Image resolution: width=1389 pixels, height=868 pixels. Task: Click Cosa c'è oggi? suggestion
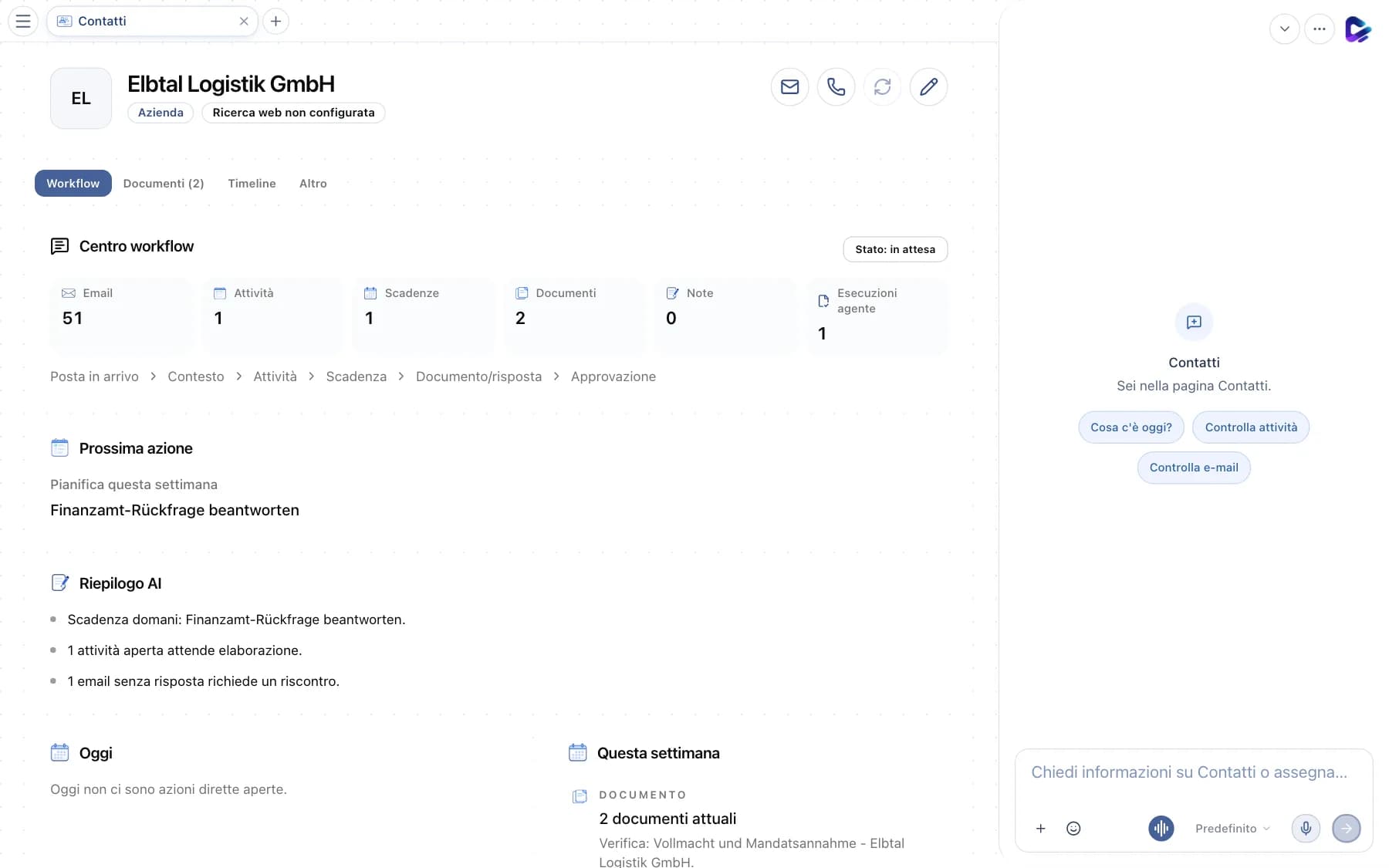click(x=1130, y=427)
